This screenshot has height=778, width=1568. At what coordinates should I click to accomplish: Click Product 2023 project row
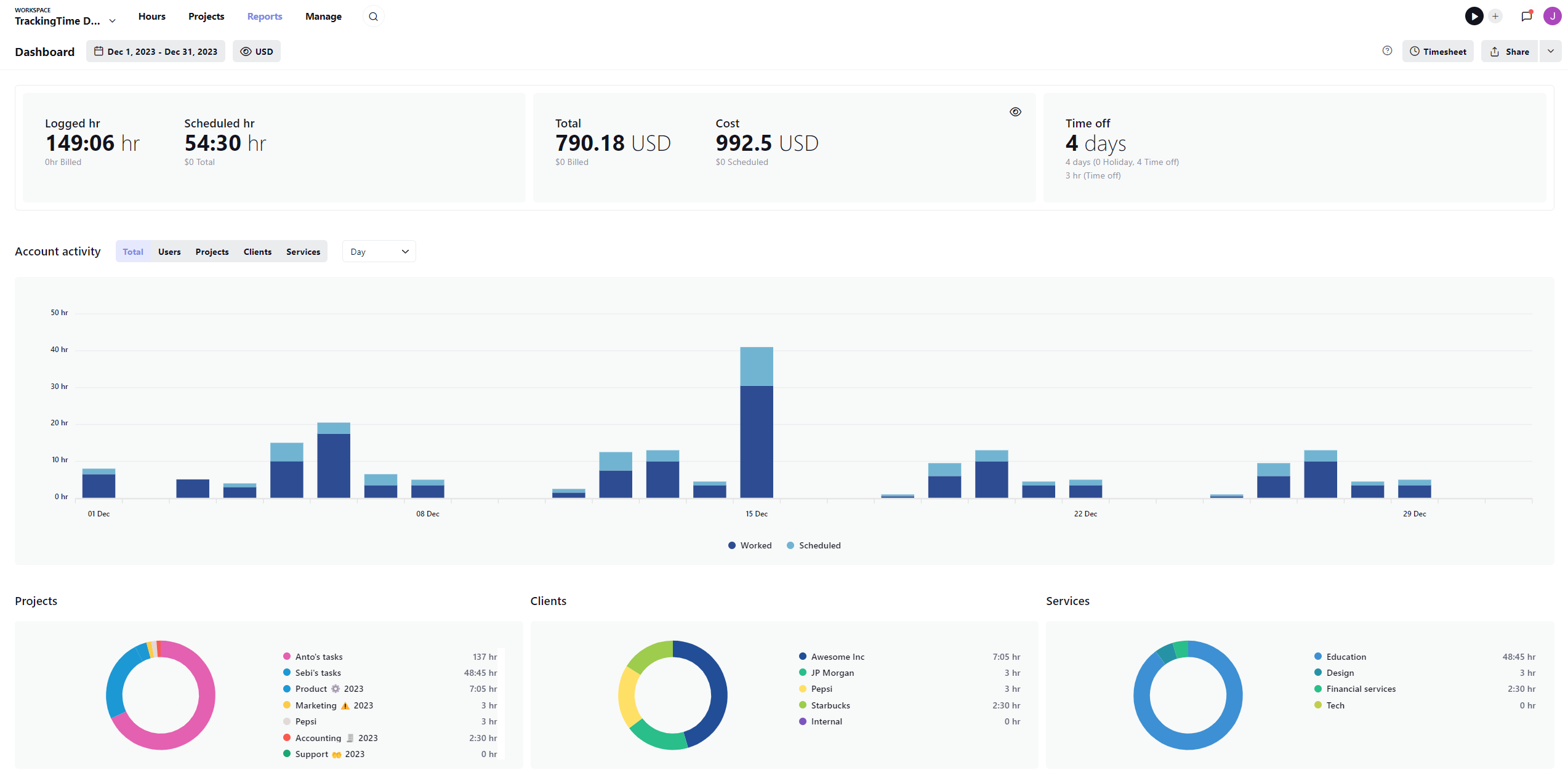[x=390, y=689]
